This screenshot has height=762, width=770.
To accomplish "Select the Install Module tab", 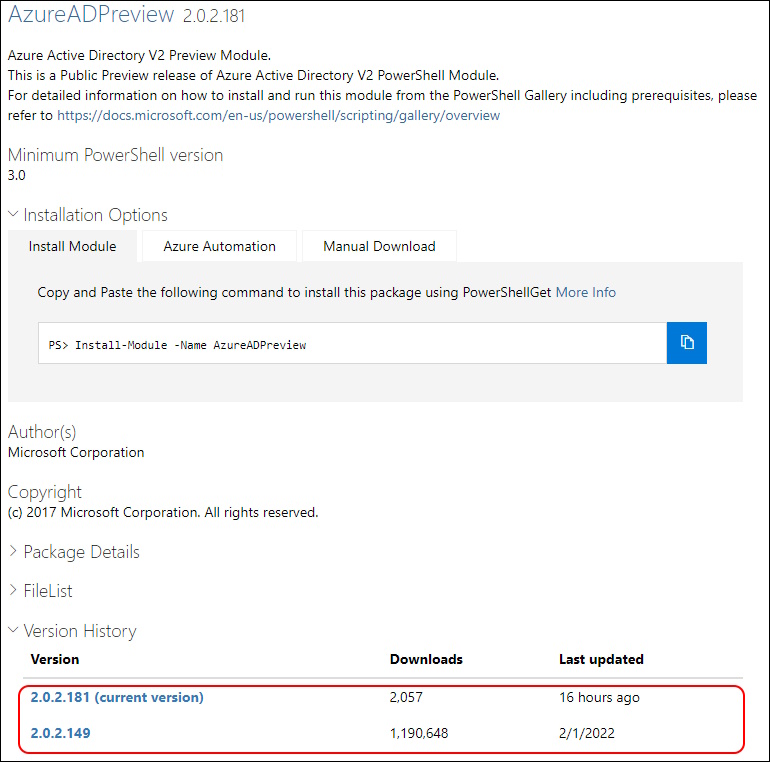I will click(x=73, y=246).
